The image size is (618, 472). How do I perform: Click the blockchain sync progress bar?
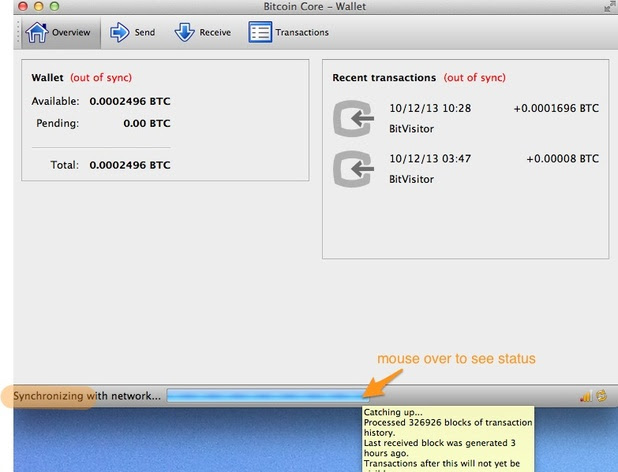pyautogui.click(x=268, y=396)
